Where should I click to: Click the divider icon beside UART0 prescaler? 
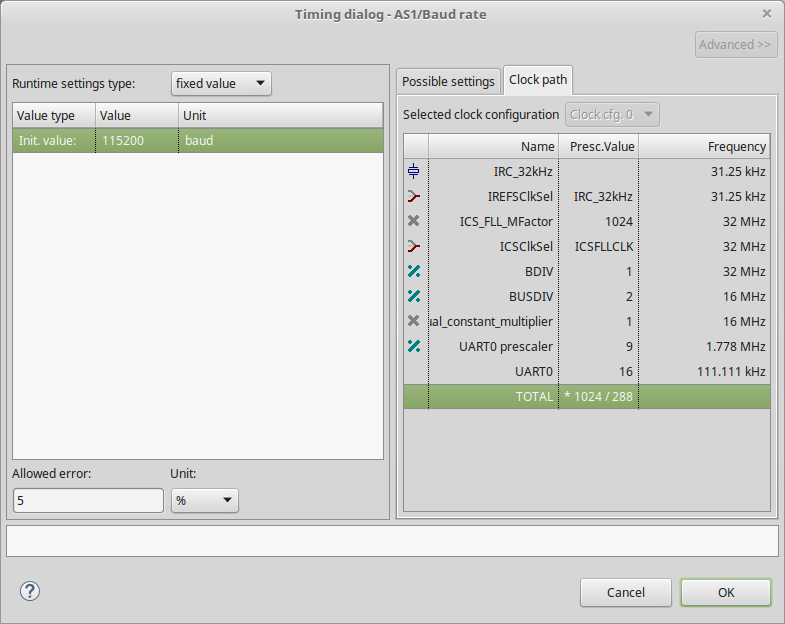[x=414, y=346]
